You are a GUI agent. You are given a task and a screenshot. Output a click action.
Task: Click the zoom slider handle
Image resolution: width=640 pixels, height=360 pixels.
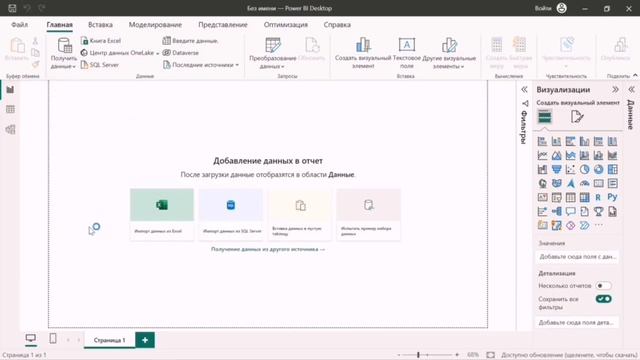click(418, 355)
